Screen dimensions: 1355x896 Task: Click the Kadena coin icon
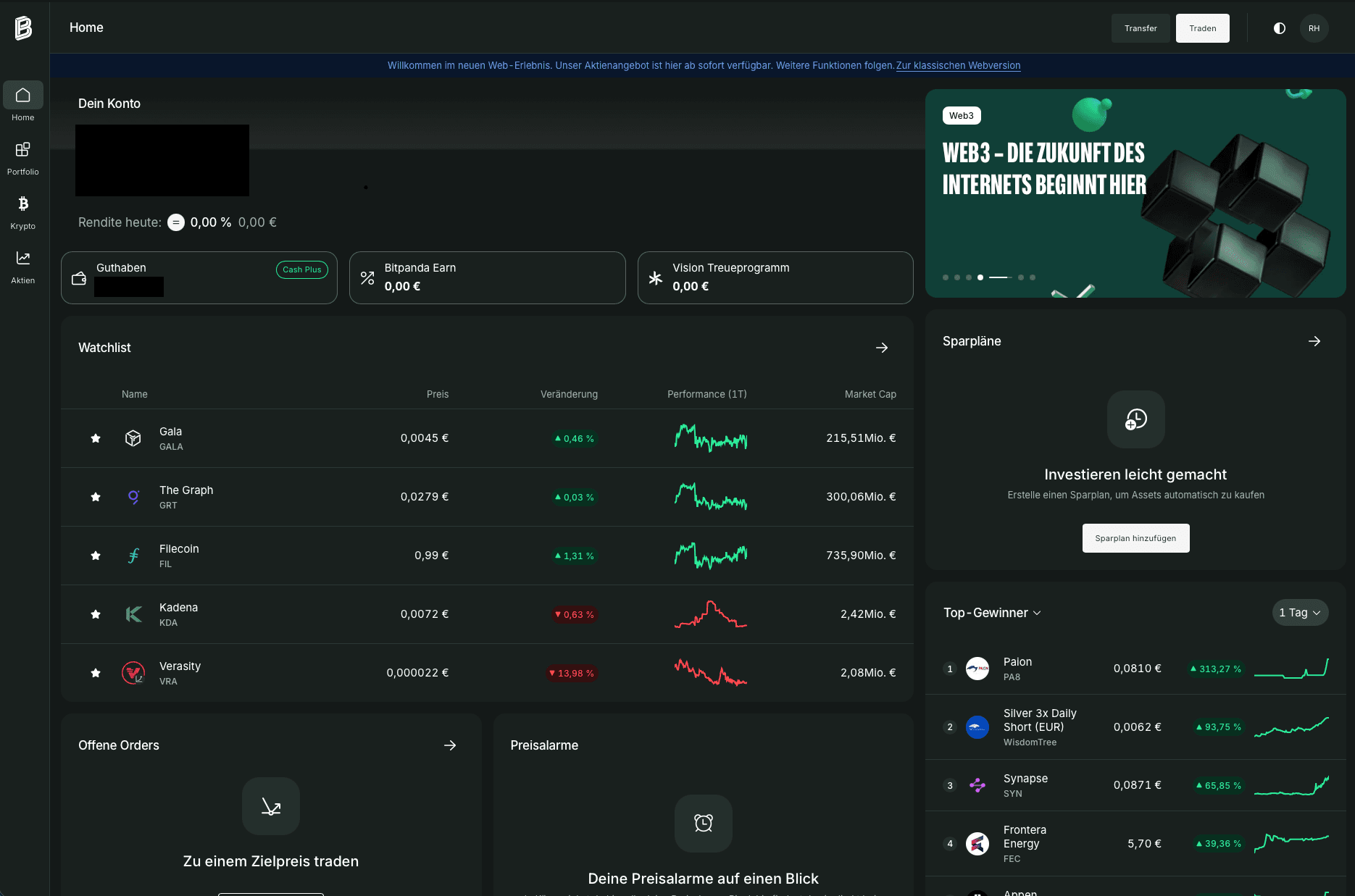tap(133, 614)
